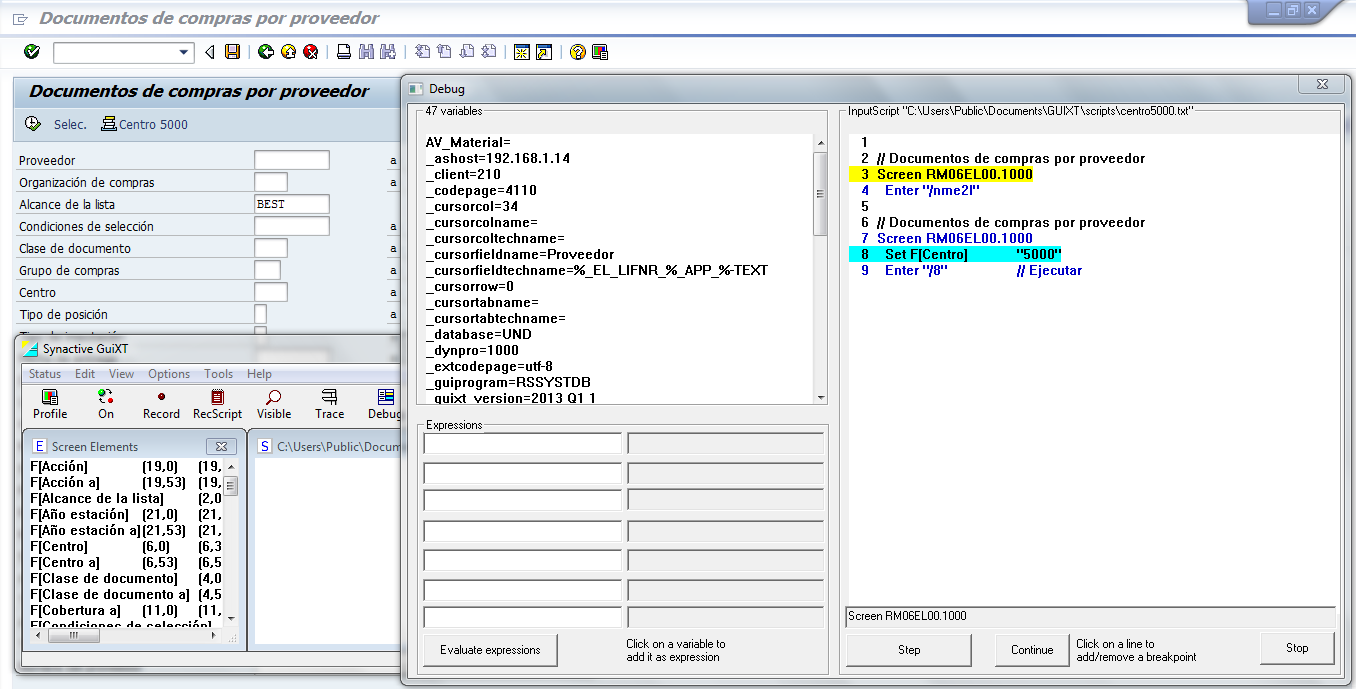Open the Help menu in GuiXT

[x=259, y=374]
